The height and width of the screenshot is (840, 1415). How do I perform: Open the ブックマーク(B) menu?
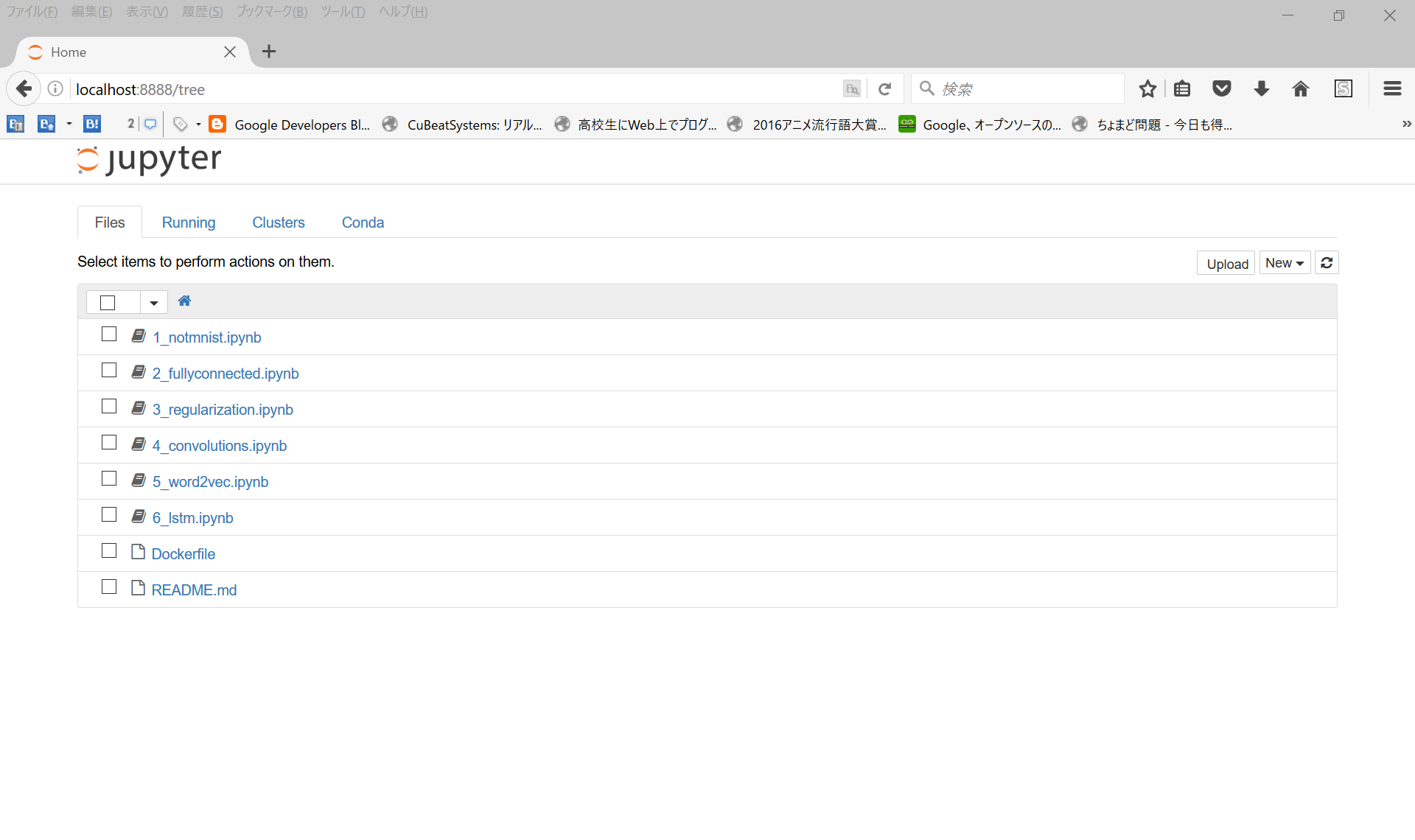click(272, 12)
